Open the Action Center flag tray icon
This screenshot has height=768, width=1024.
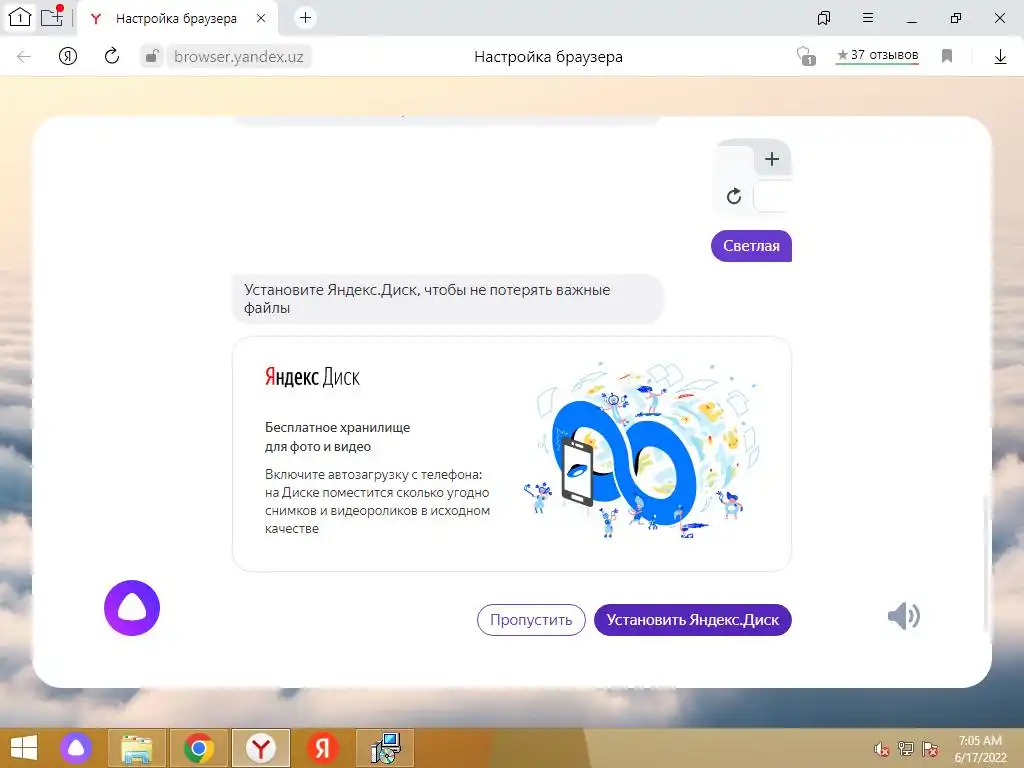[930, 749]
